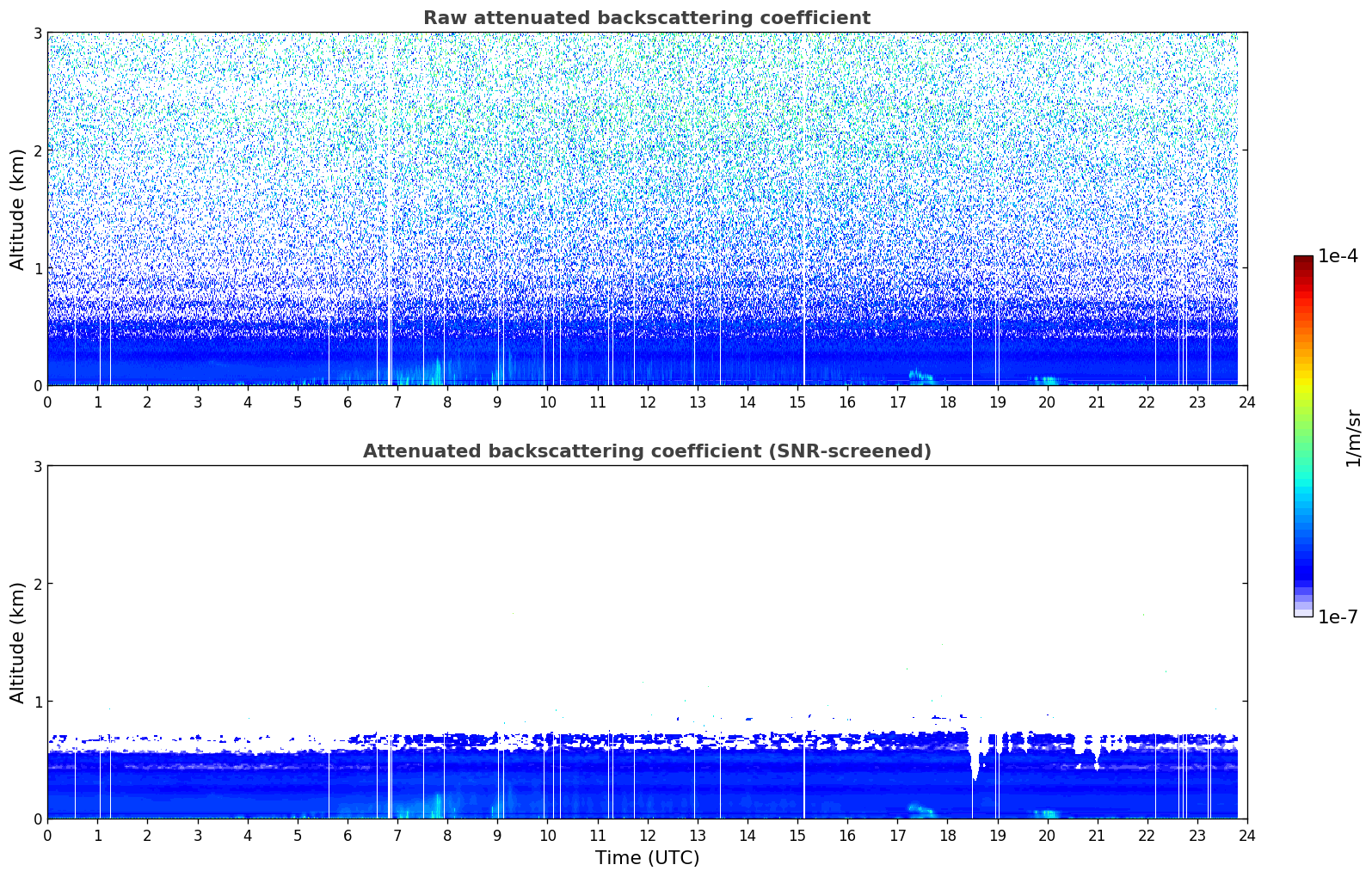This screenshot has height=877, width=1372.
Task: Click hour 24 tick on top plot axis
Action: coord(1246,402)
